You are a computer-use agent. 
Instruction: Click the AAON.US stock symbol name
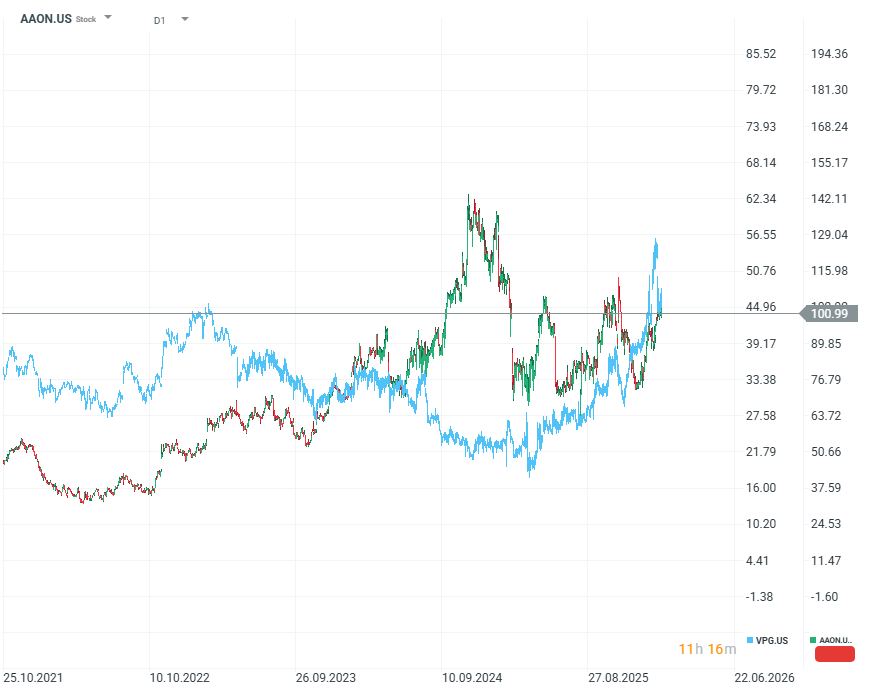click(45, 18)
